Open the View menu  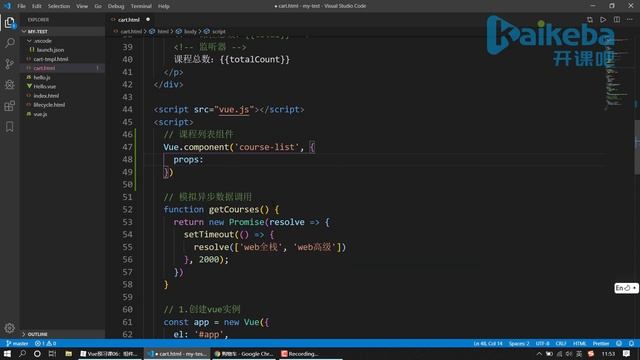(x=82, y=6)
